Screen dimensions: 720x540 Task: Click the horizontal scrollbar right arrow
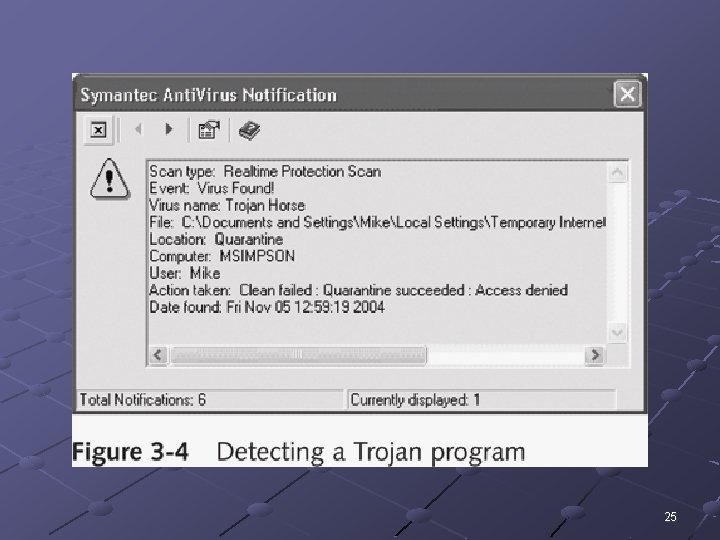[595, 355]
